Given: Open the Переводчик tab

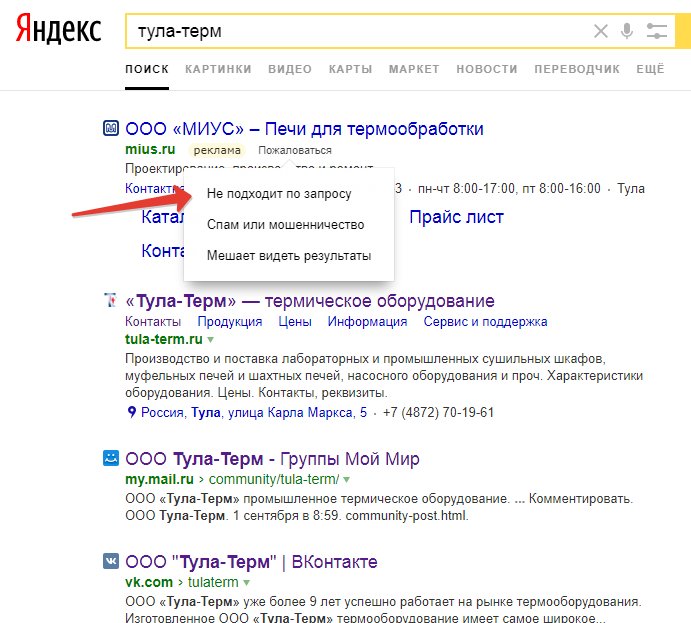Looking at the screenshot, I should click(x=577, y=69).
